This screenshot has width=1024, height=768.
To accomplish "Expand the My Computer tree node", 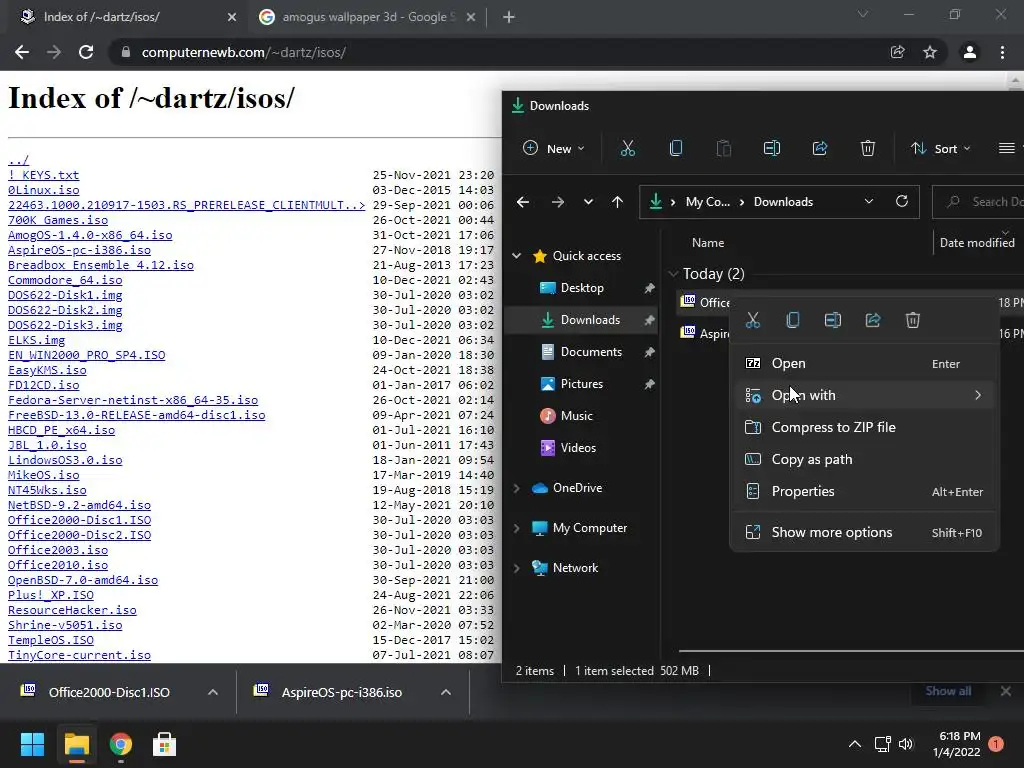I will click(x=517, y=528).
